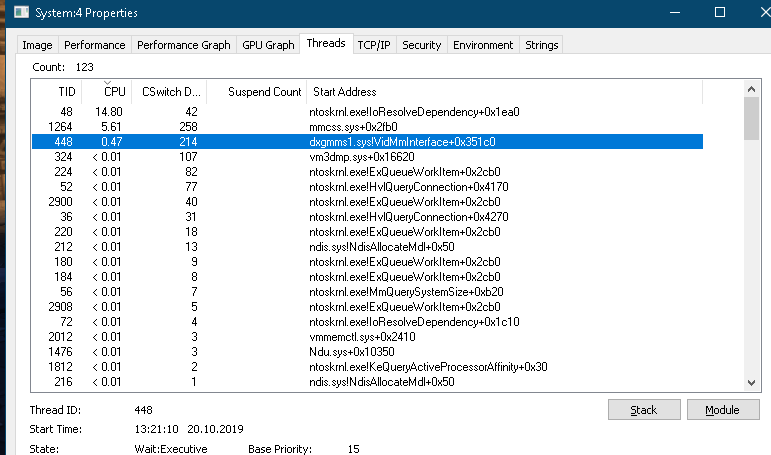Select thread 180 ExQueueWorkItem row

367,262
